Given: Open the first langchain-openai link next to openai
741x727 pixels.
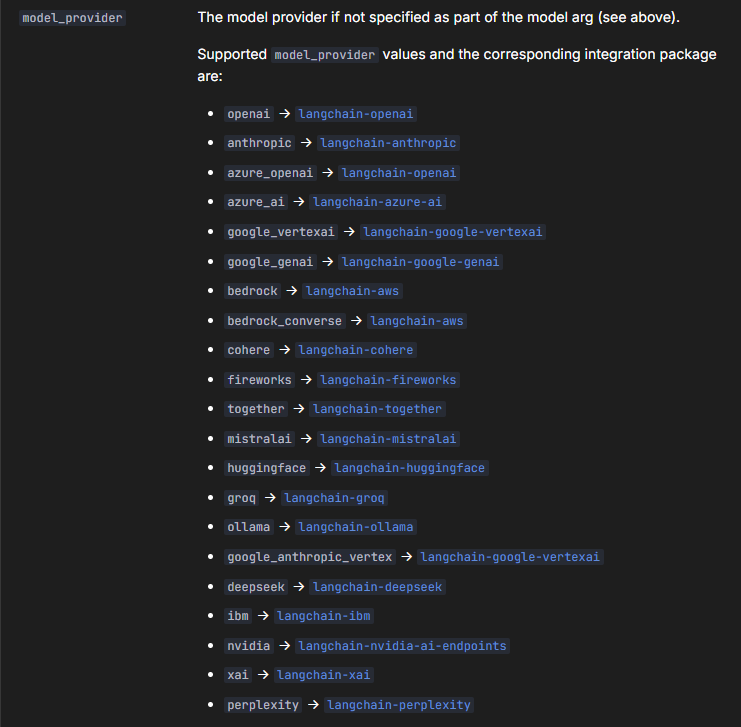Looking at the screenshot, I should (356, 114).
